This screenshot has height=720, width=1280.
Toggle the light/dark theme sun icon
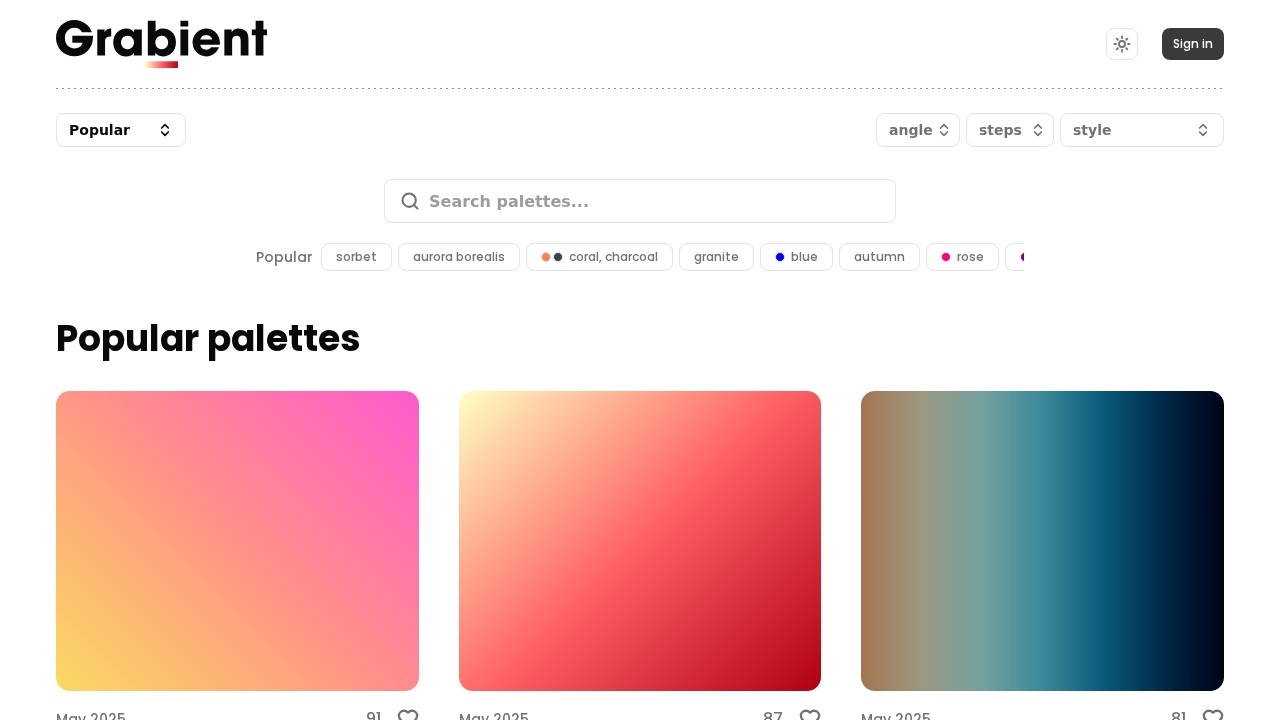pos(1122,44)
